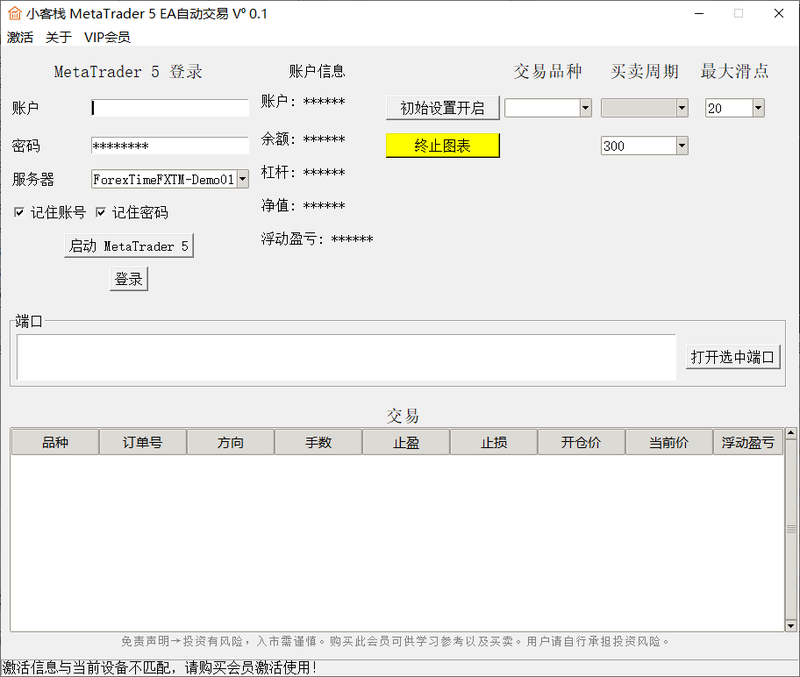This screenshot has height=677, width=800.
Task: Toggle the 记住密码 checkbox
Action: click(x=101, y=212)
